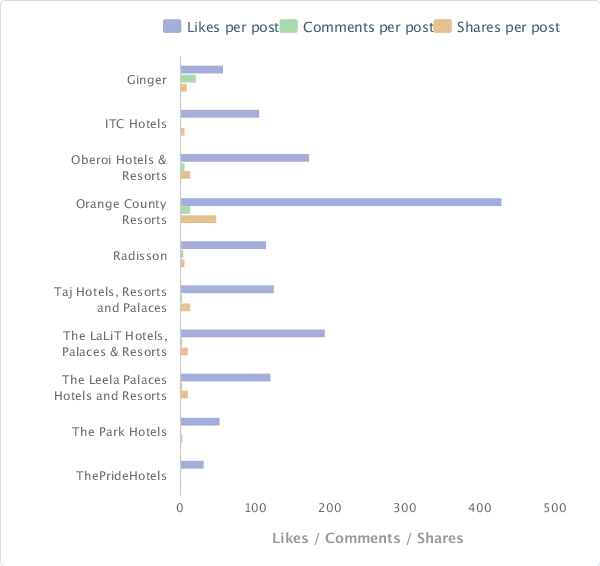Toggle the Likes per post legend label

(x=233, y=27)
